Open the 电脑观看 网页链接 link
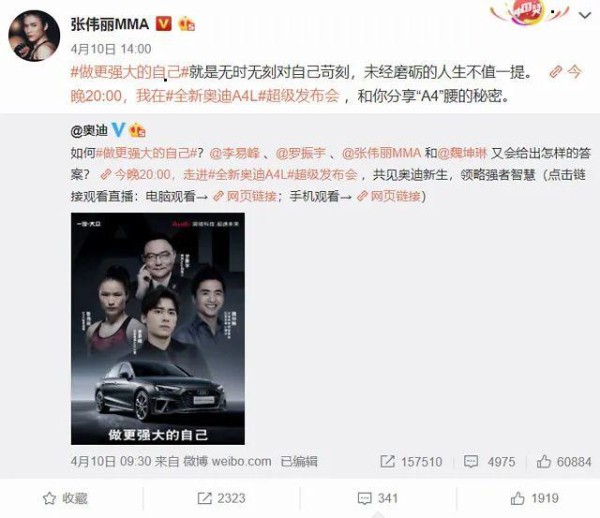The image size is (600, 518). click(x=245, y=197)
